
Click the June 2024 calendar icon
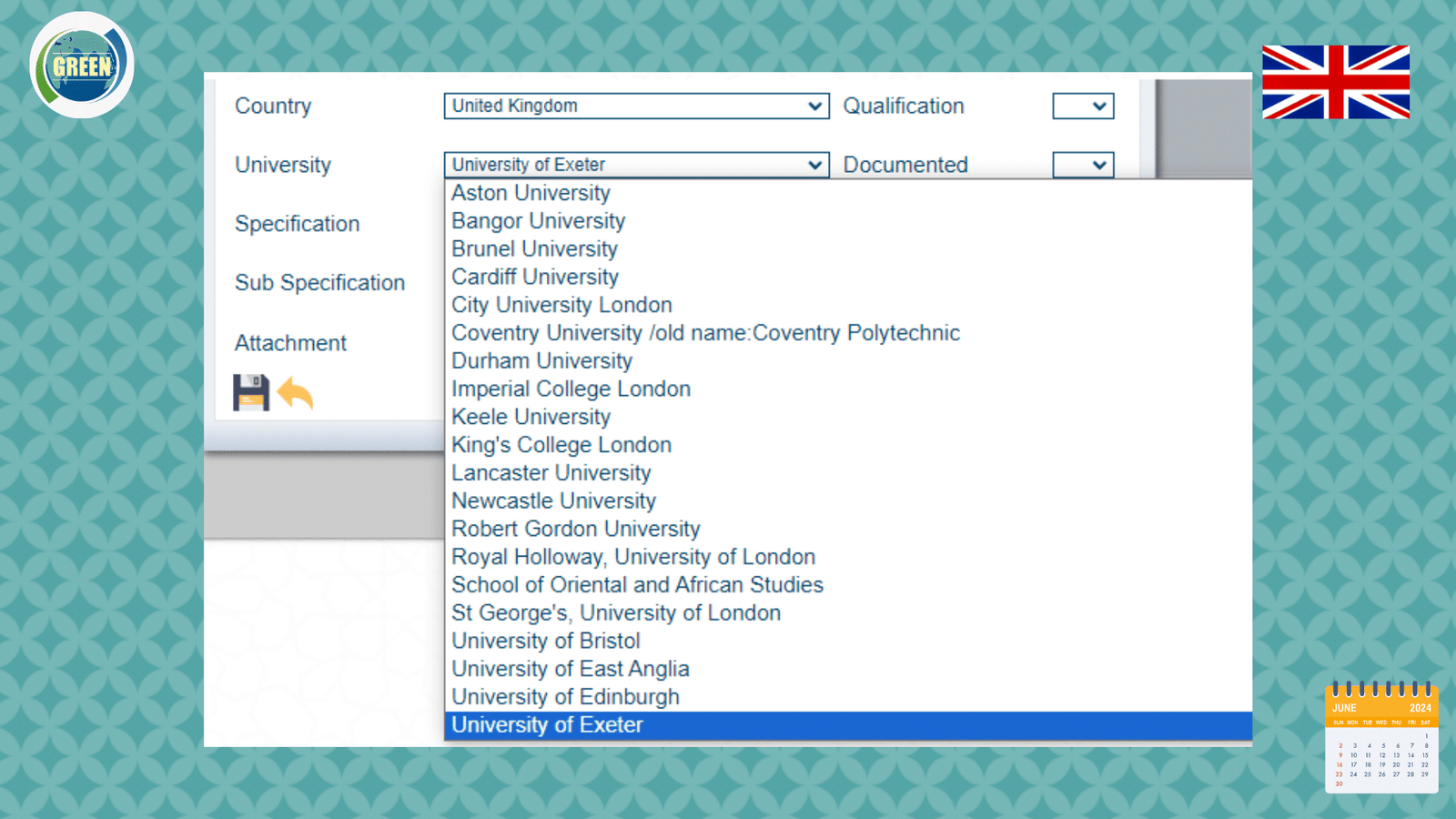point(1381,738)
